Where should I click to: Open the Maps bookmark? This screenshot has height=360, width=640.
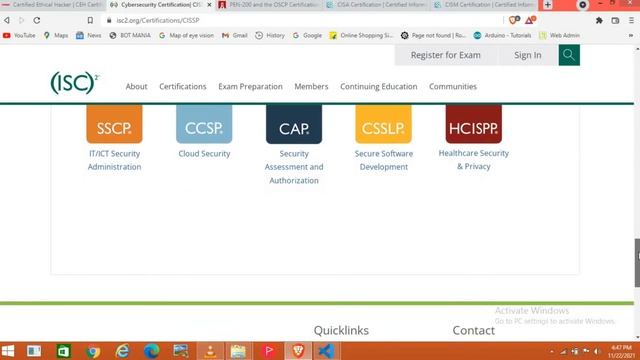pyautogui.click(x=56, y=36)
